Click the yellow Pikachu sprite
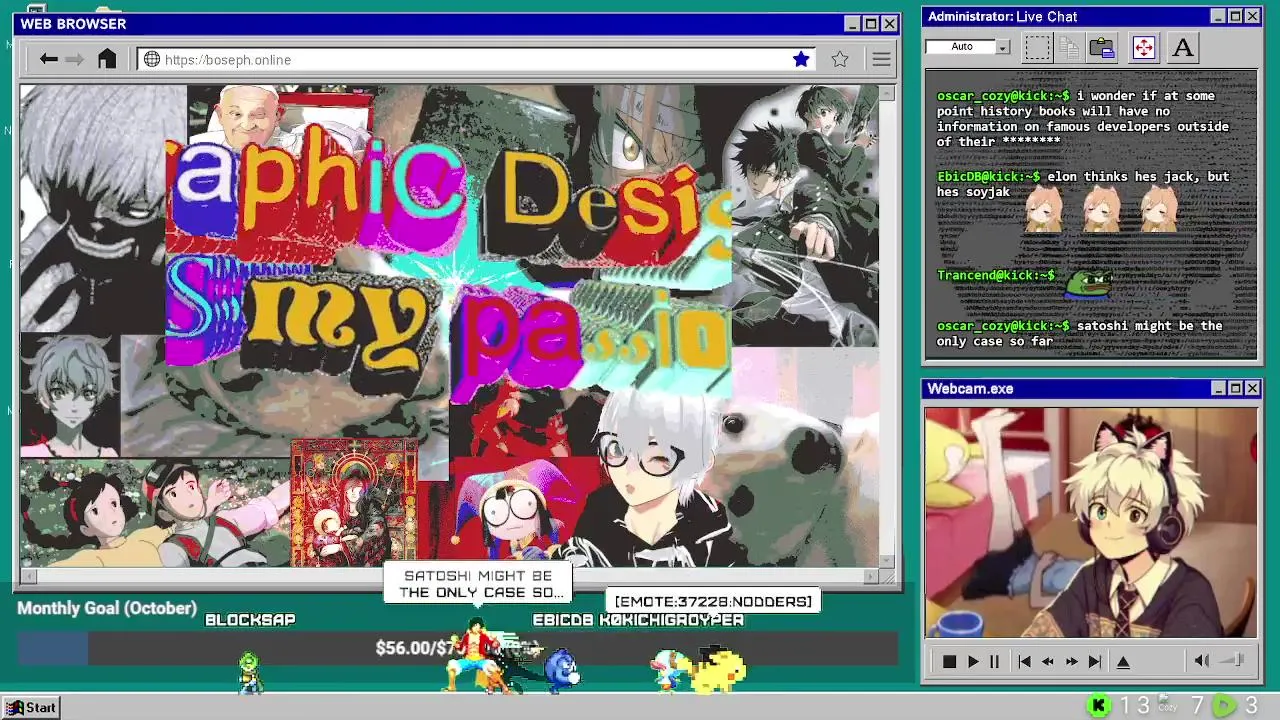This screenshot has height=720, width=1280. [x=718, y=668]
